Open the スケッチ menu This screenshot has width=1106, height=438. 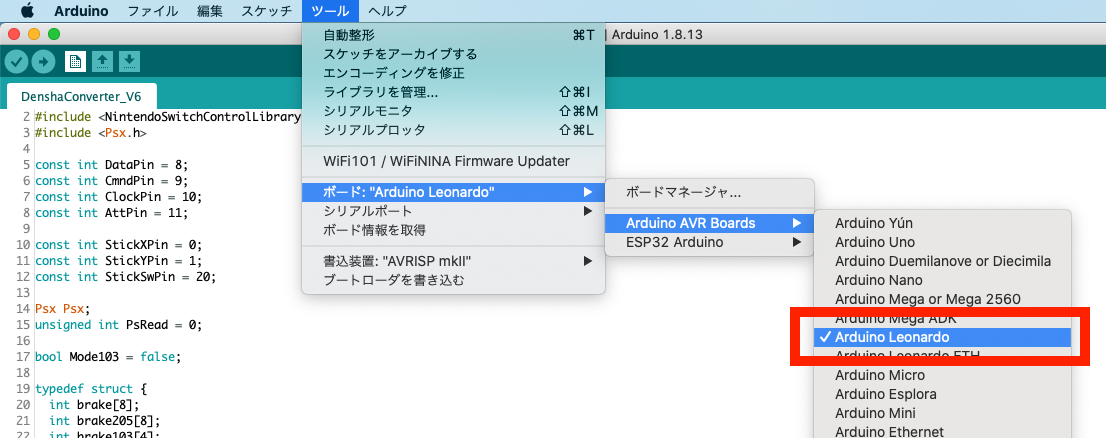(x=266, y=11)
